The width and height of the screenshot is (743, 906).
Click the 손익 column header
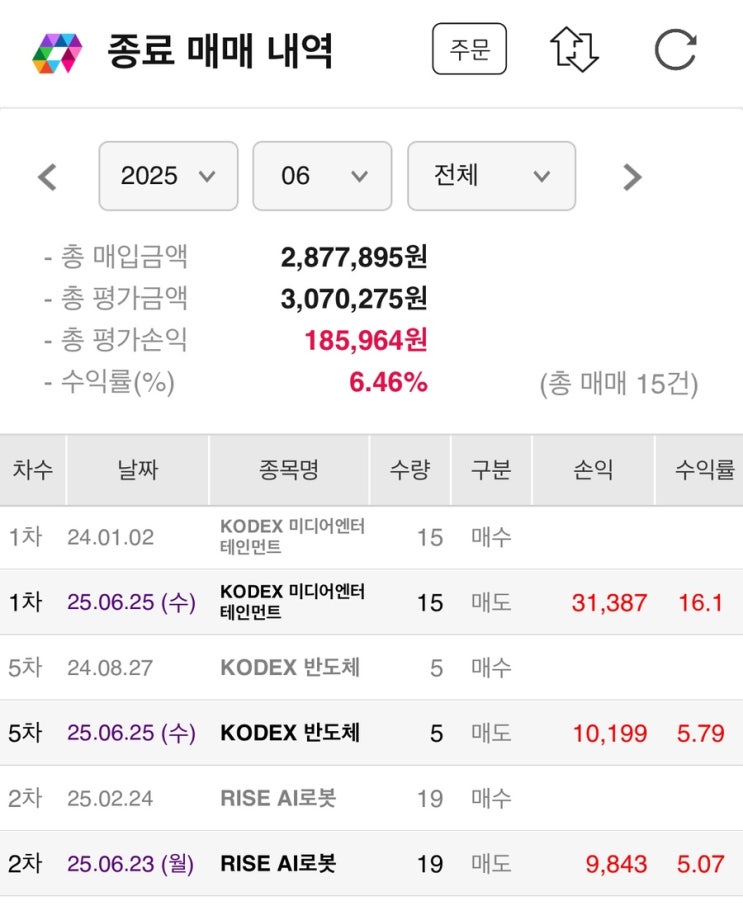[593, 470]
